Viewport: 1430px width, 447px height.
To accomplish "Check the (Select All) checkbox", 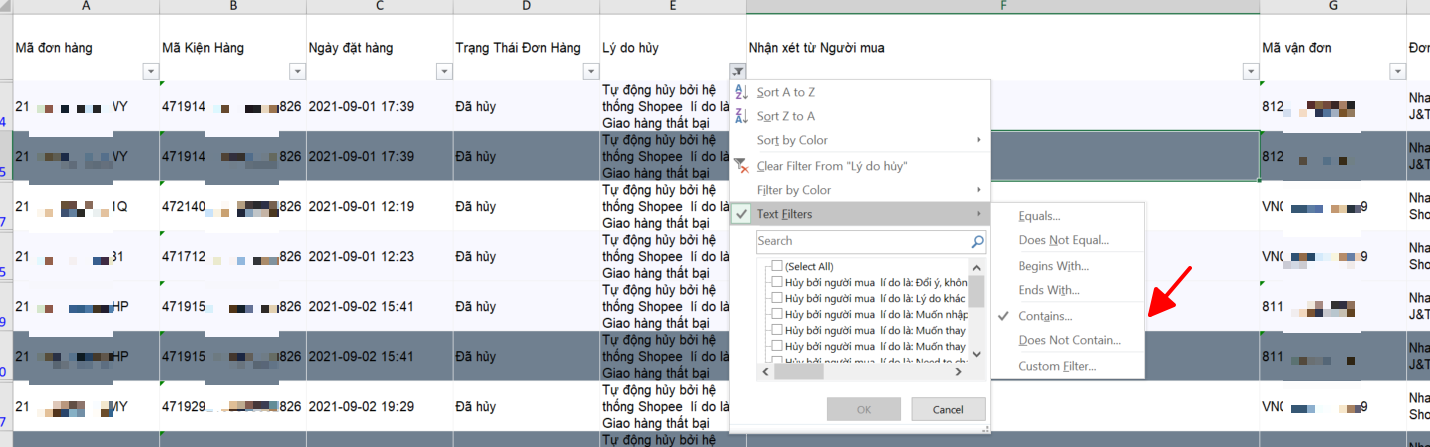I will 777,266.
